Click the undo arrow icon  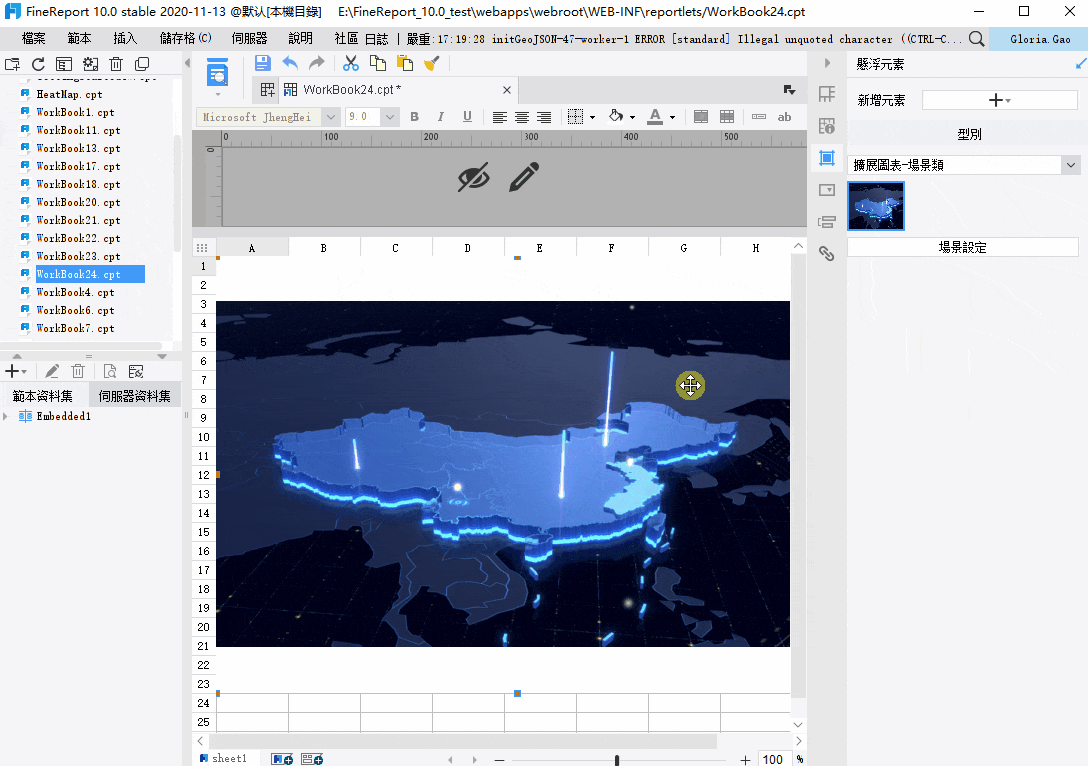pos(290,63)
